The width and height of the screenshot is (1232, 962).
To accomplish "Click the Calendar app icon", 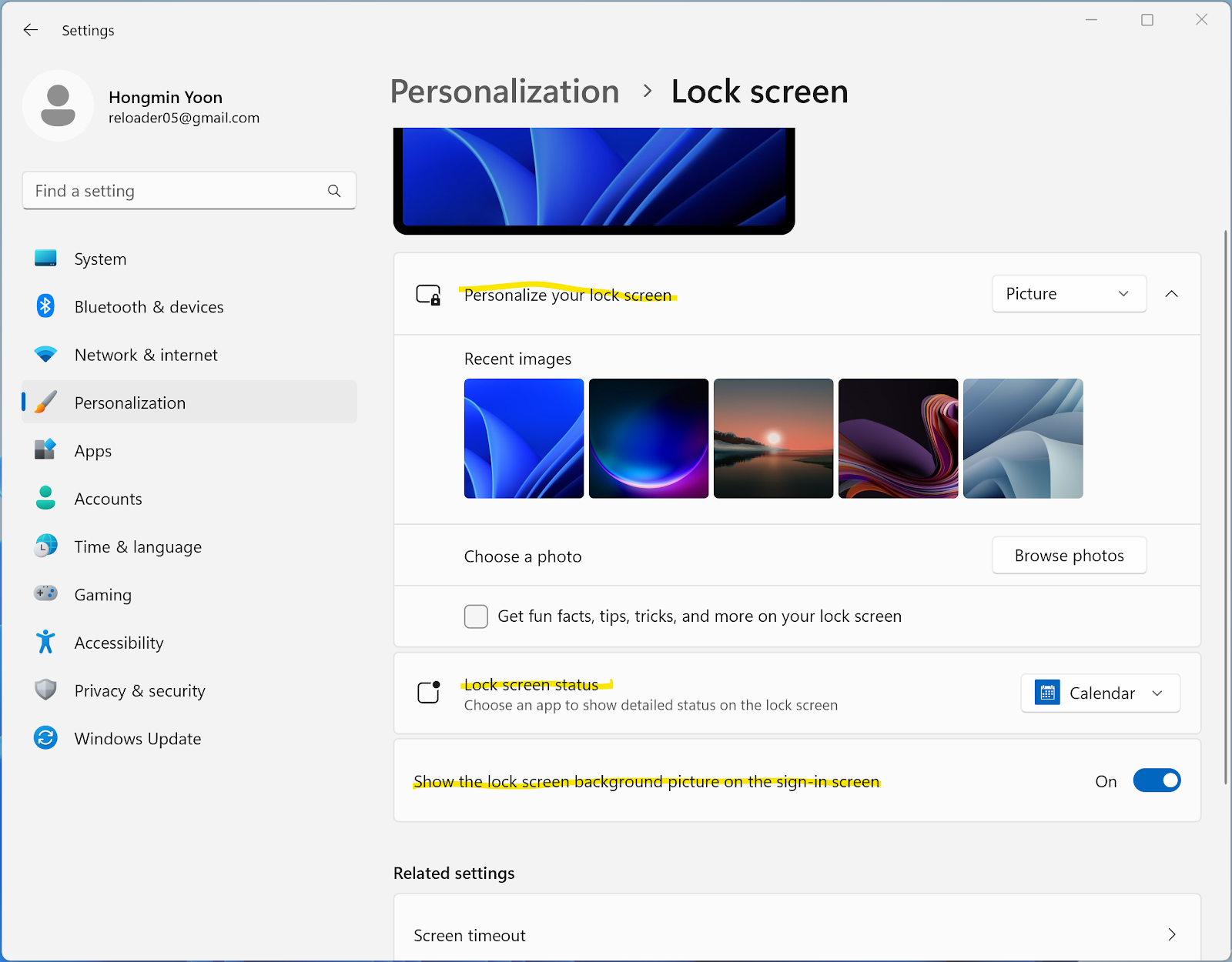I will (x=1047, y=693).
